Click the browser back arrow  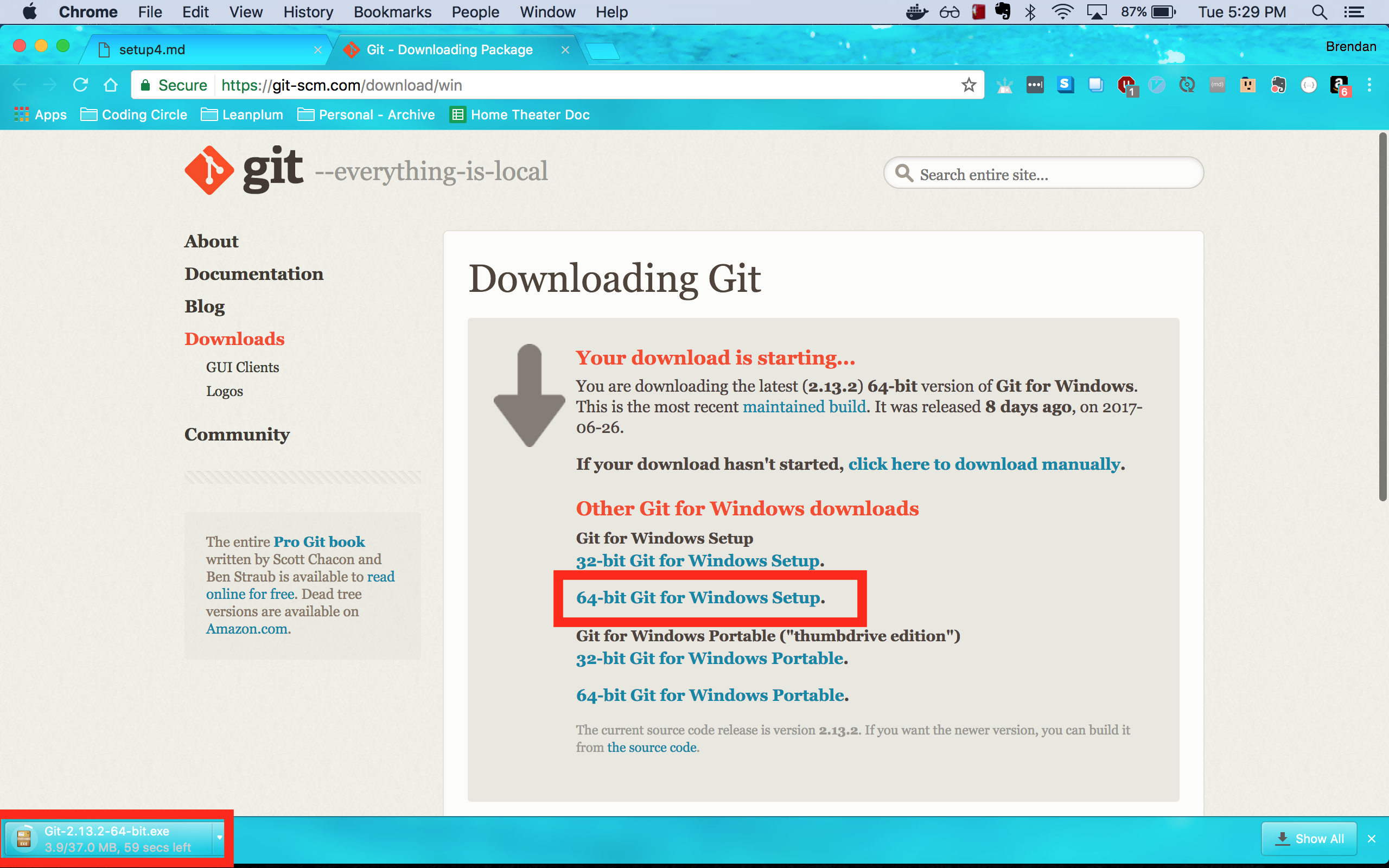(x=20, y=85)
